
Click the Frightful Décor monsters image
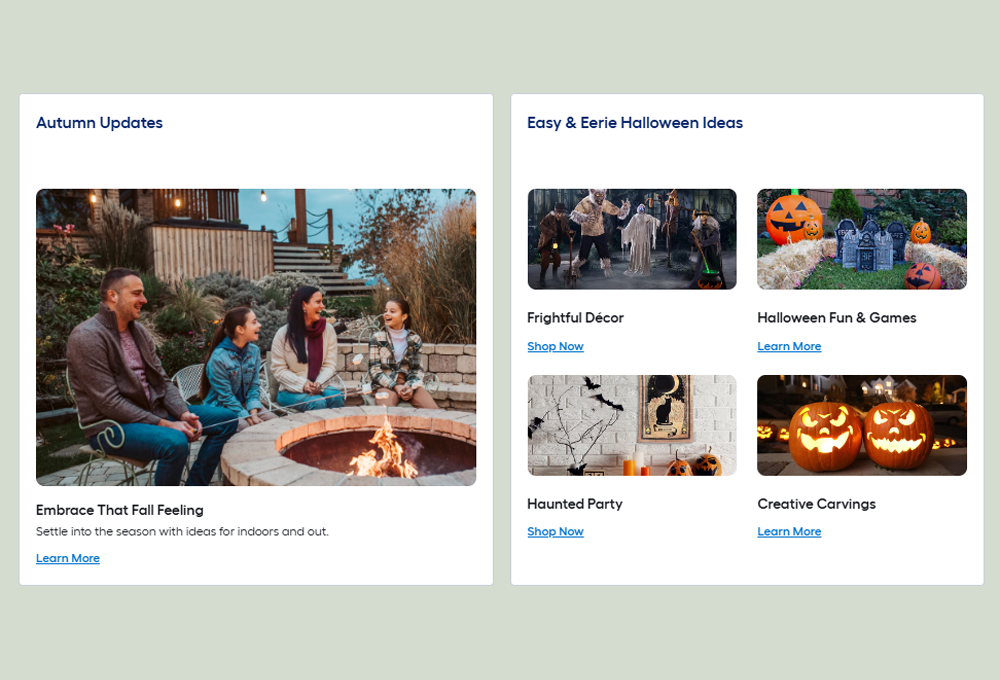click(632, 239)
